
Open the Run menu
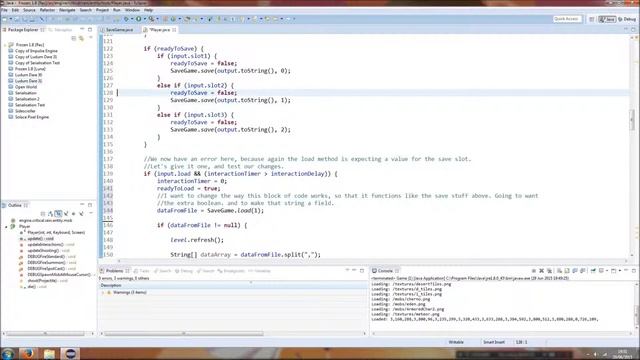(117, 10)
